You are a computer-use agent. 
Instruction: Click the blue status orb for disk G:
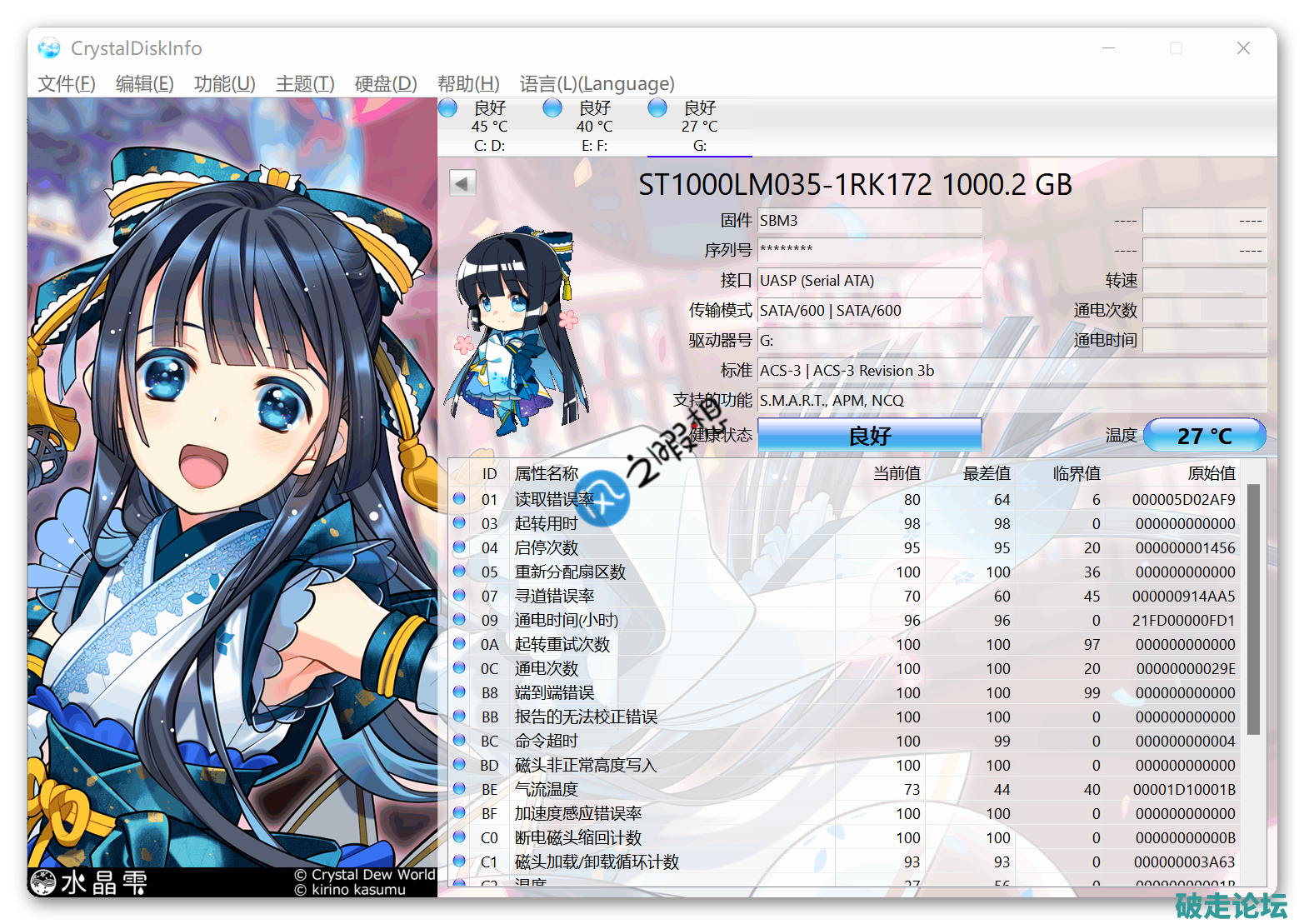[x=657, y=107]
